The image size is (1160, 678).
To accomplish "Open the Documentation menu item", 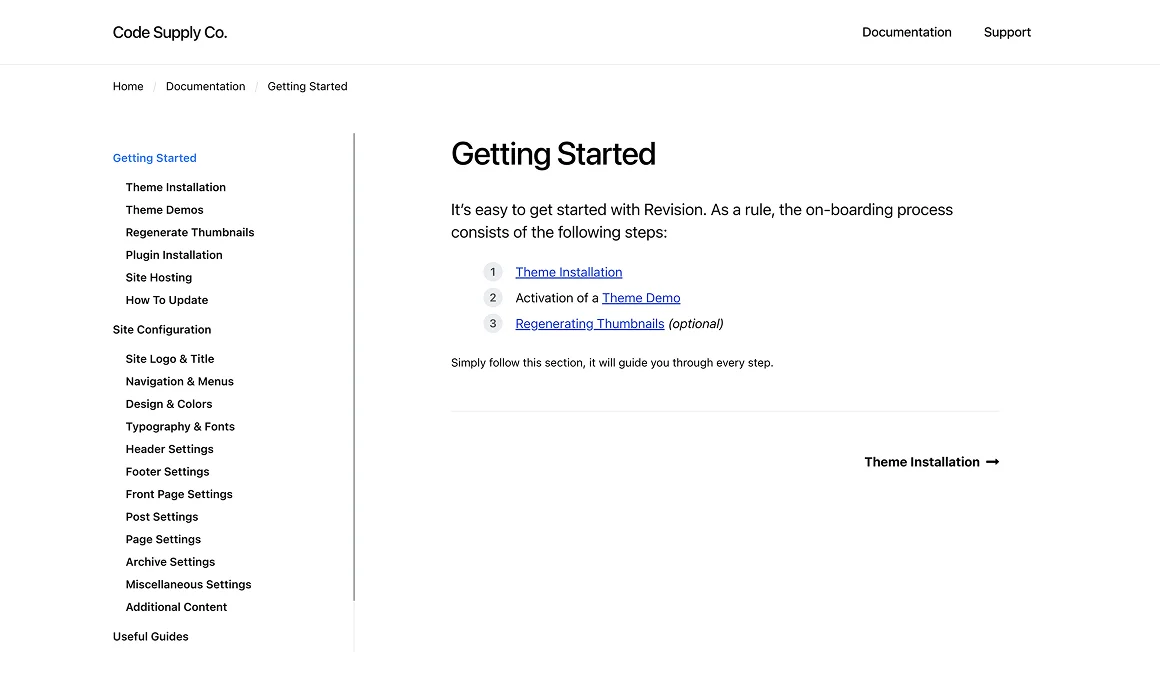I will coord(906,32).
